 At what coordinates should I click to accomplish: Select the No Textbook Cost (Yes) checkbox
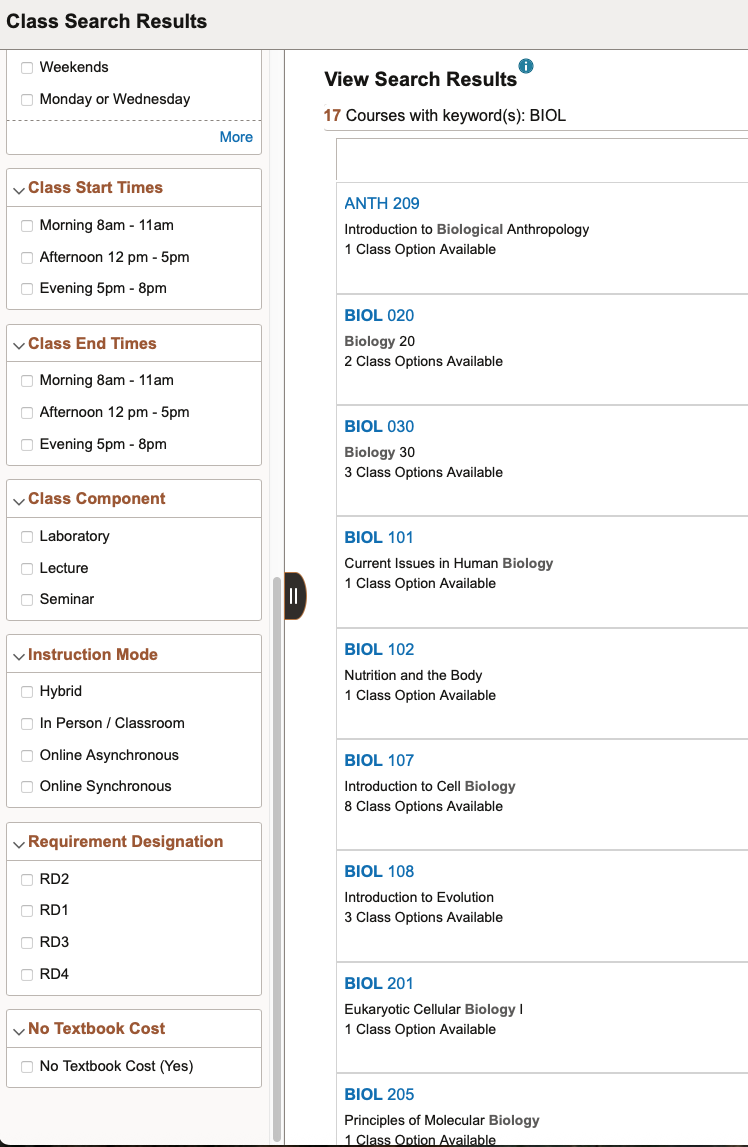27,1067
